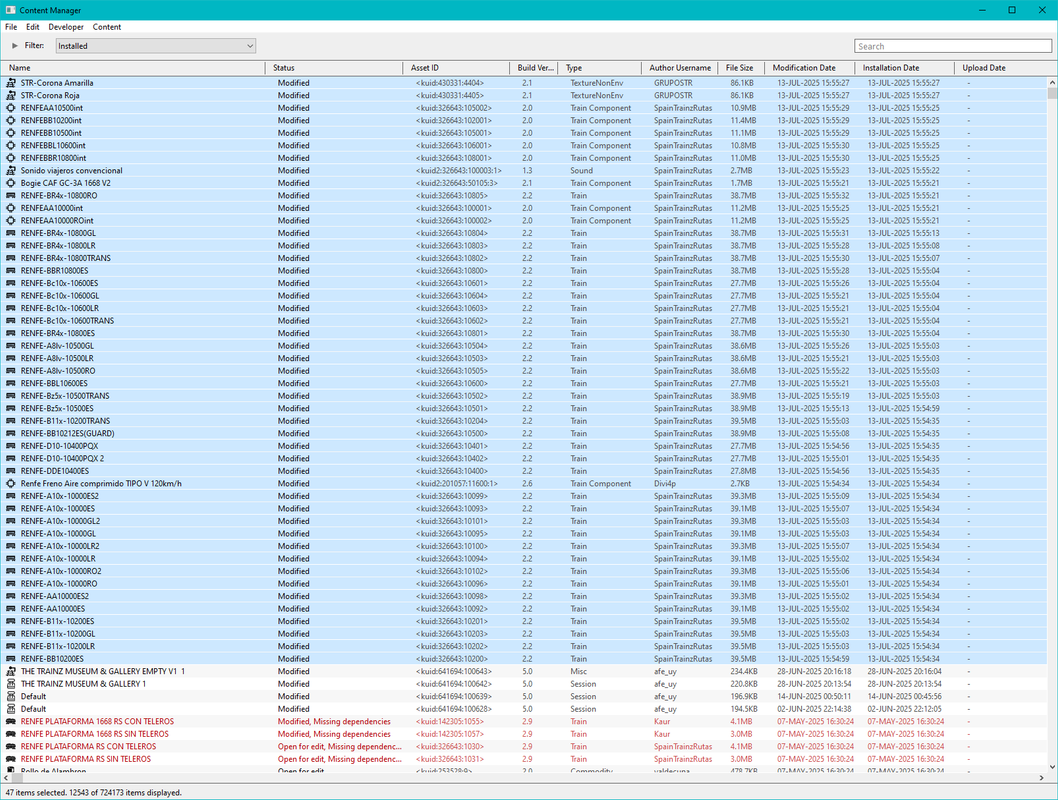Click the Kaur author cell for kuid:142305:1055
1058x800 pixels.
pos(662,722)
